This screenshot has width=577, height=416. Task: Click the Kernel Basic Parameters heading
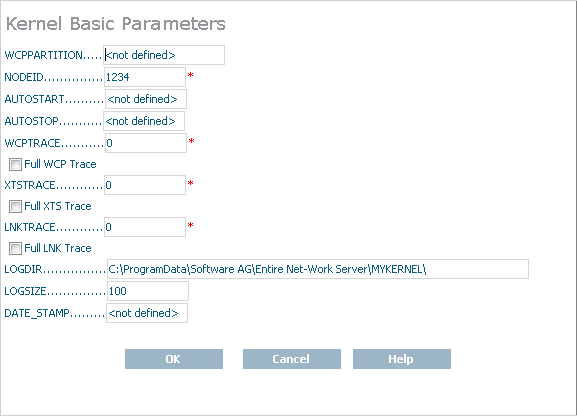pos(116,24)
